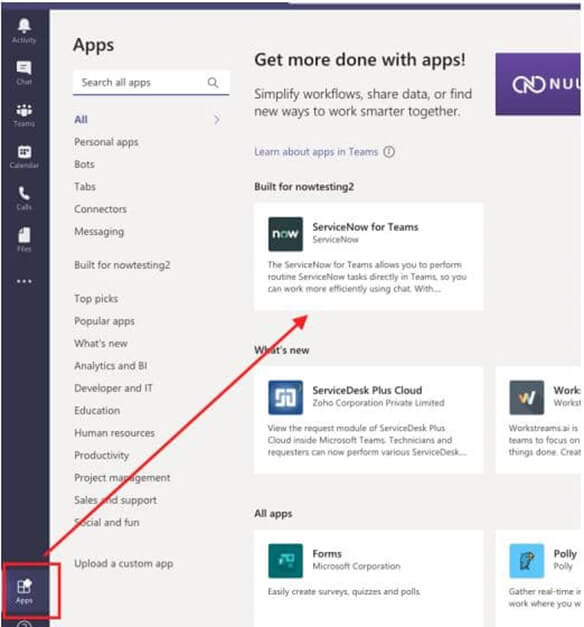Open Analytics and BI category
Viewport: 584px width, 627px height.
(111, 366)
